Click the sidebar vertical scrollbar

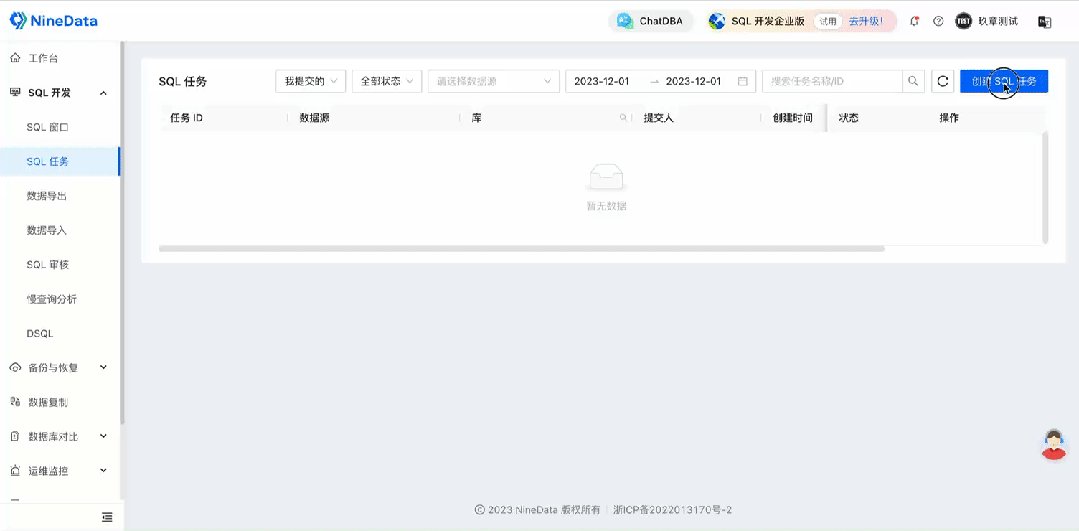pyautogui.click(x=122, y=232)
